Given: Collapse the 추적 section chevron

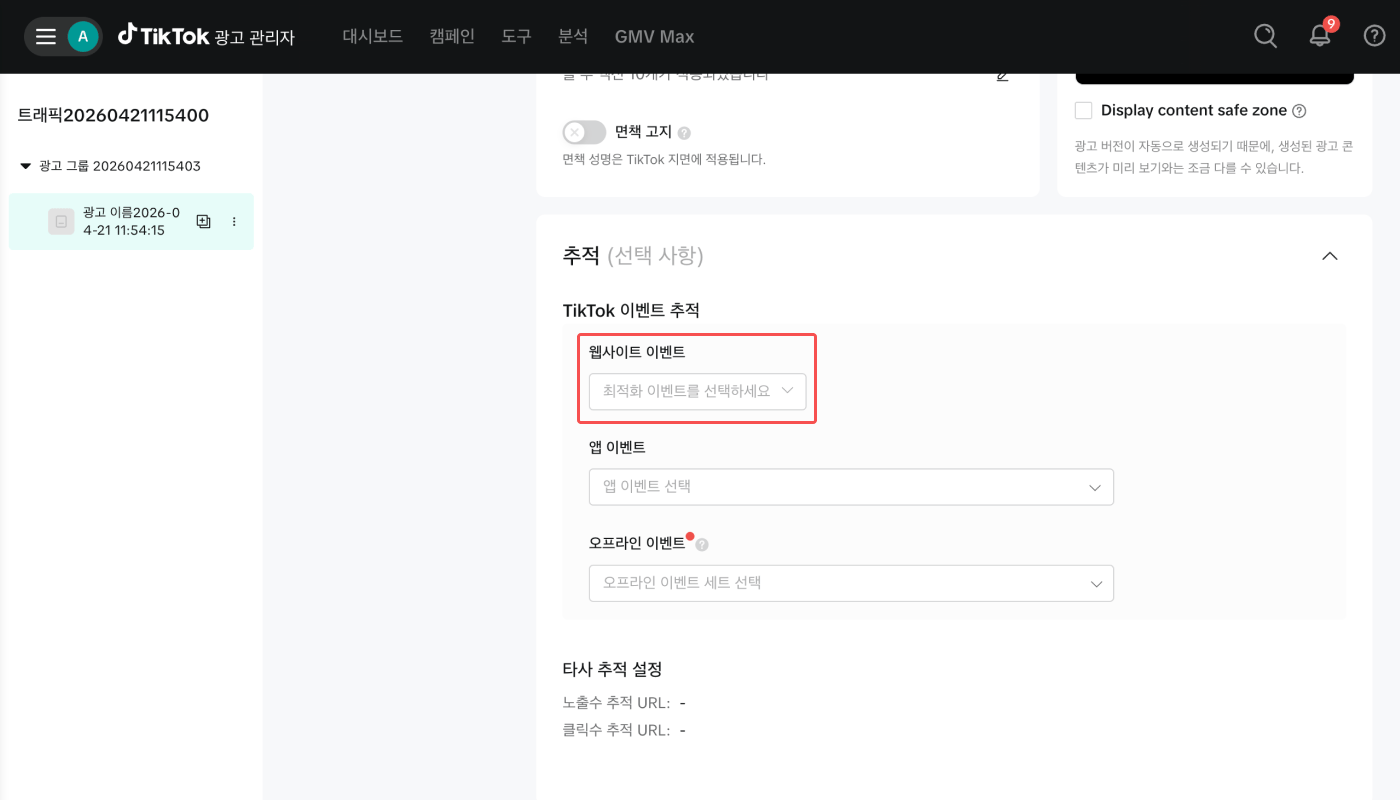Looking at the screenshot, I should [x=1330, y=256].
